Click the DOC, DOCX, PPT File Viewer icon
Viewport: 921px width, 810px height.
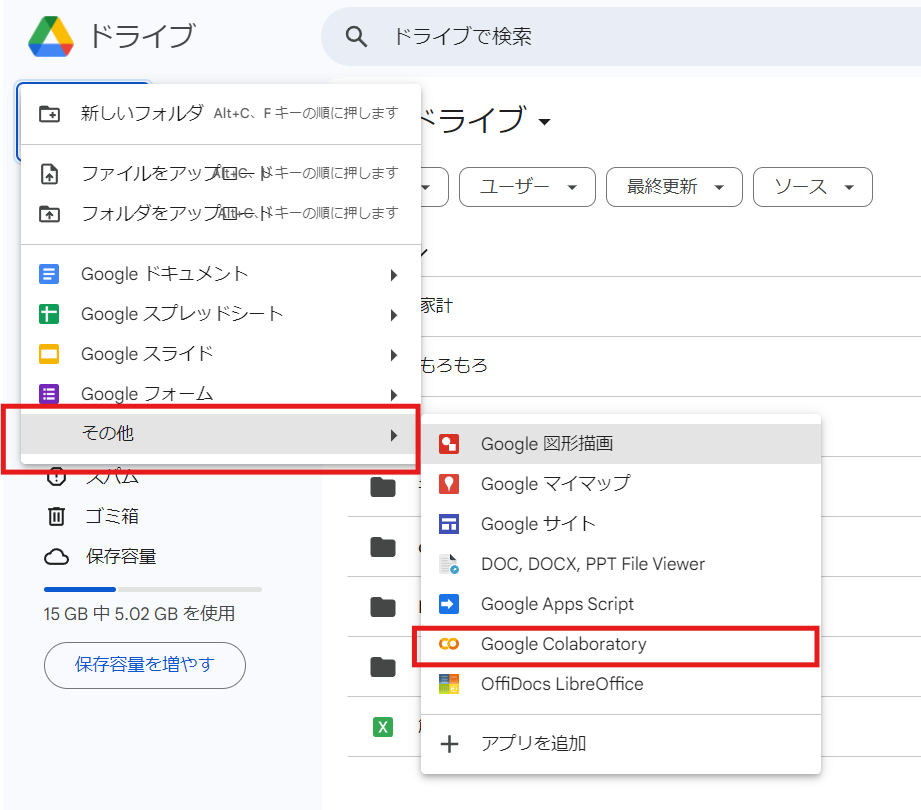(449, 564)
